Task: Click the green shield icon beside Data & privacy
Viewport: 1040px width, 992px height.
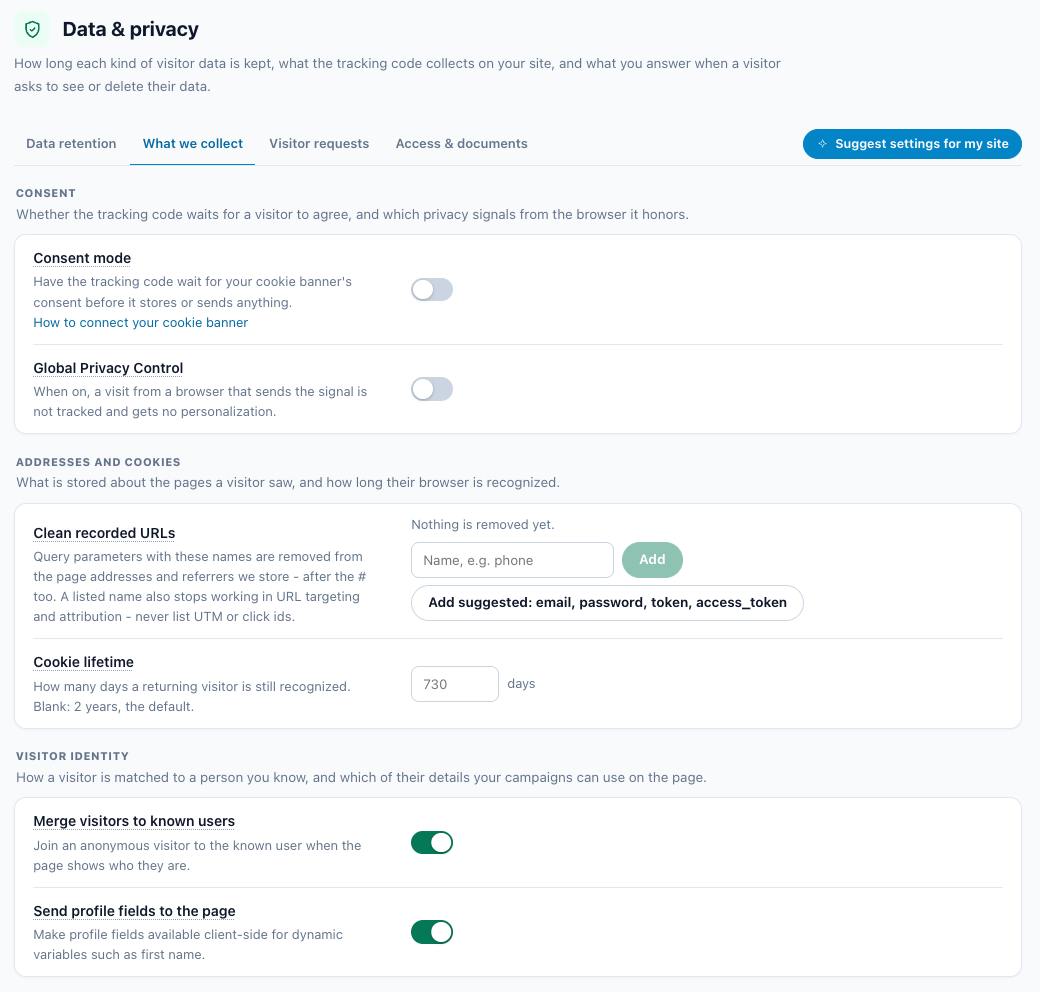Action: 32,29
